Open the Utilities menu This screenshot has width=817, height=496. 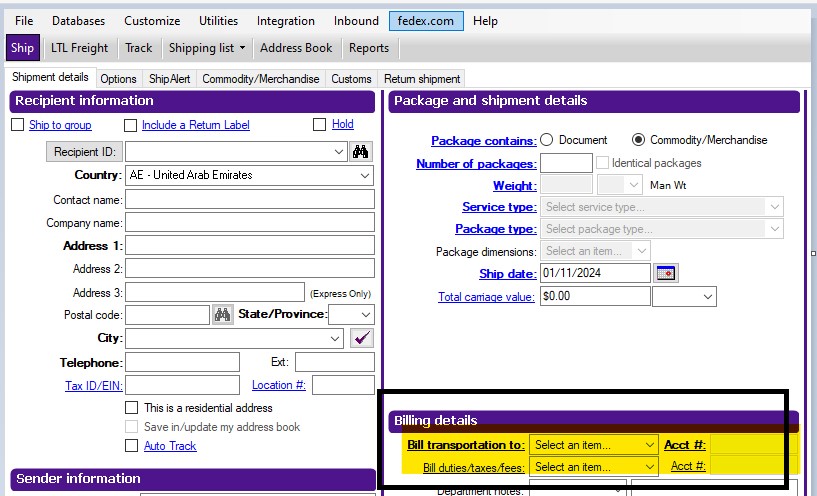218,21
